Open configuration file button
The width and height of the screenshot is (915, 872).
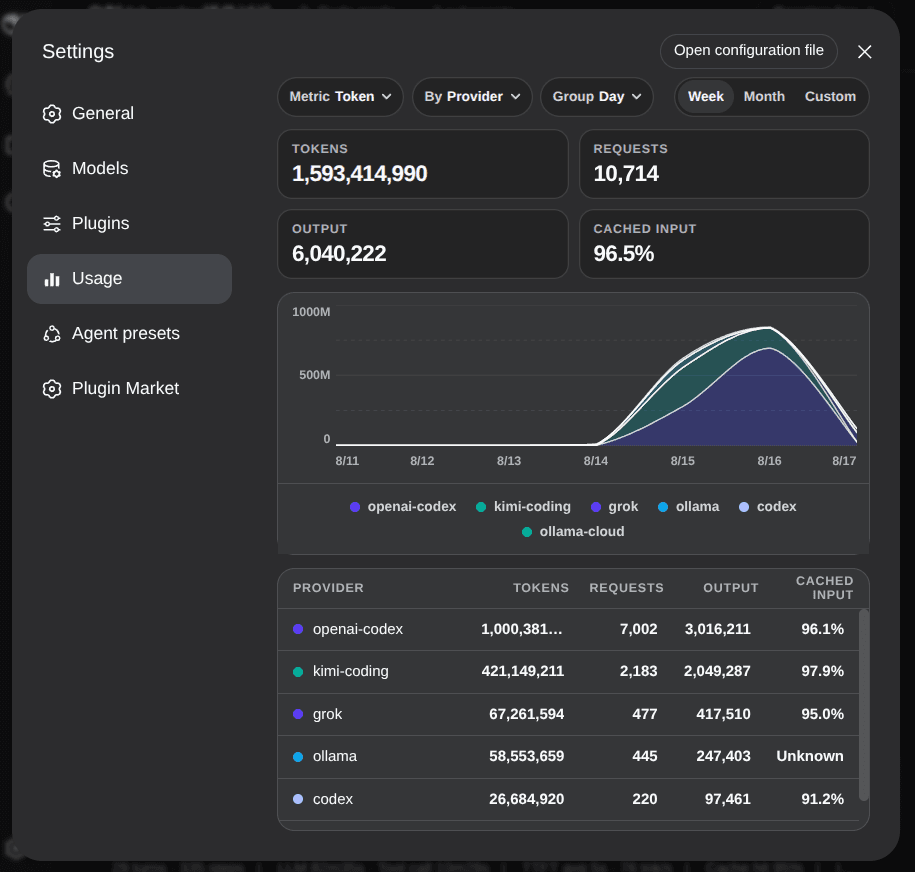[749, 51]
